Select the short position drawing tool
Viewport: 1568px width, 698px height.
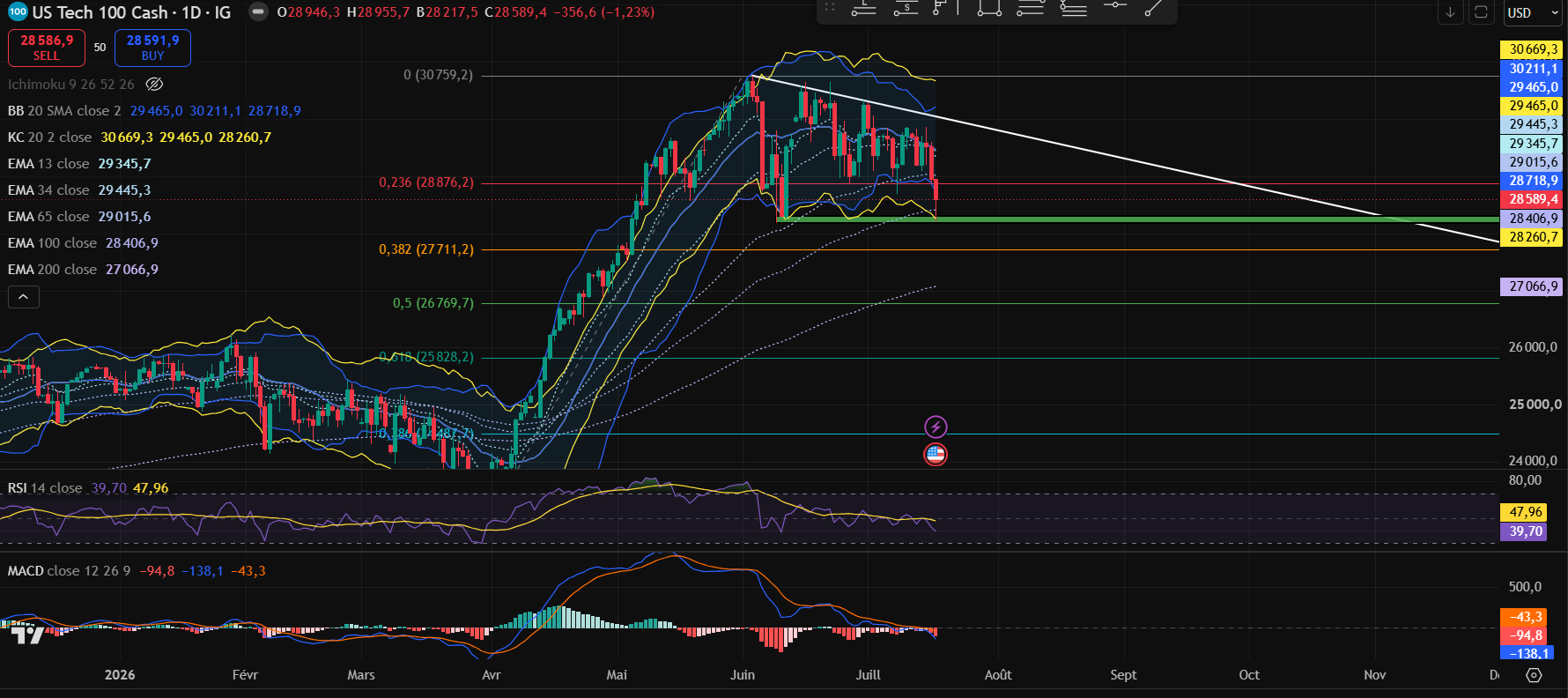(x=906, y=9)
